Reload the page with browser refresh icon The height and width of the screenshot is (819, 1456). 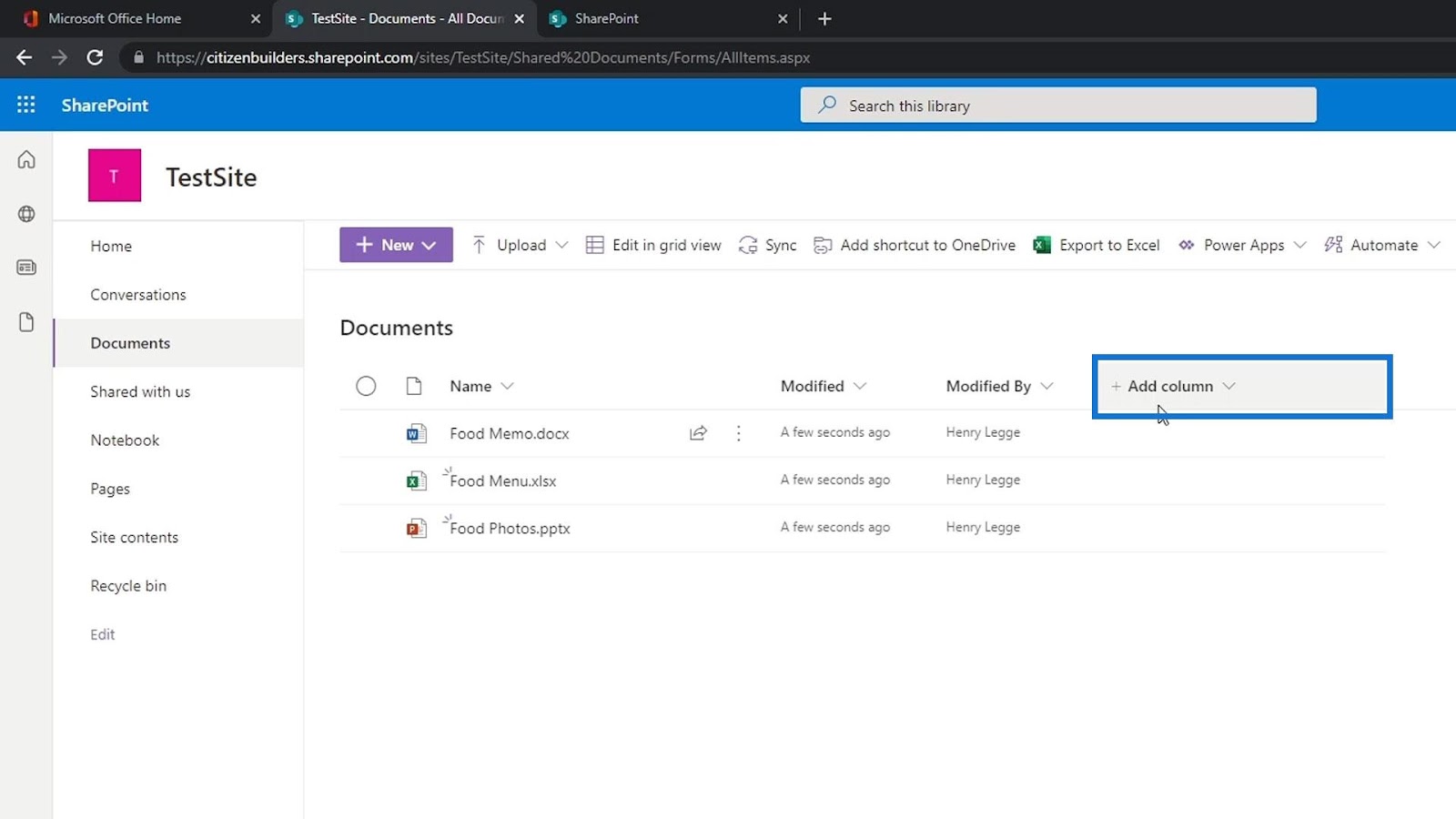(x=95, y=57)
